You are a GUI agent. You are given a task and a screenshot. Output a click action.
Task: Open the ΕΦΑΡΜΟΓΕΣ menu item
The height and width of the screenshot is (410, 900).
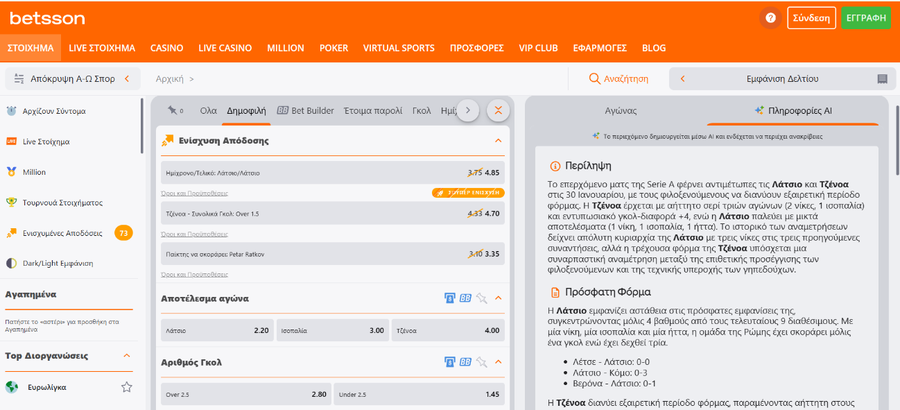coord(600,48)
